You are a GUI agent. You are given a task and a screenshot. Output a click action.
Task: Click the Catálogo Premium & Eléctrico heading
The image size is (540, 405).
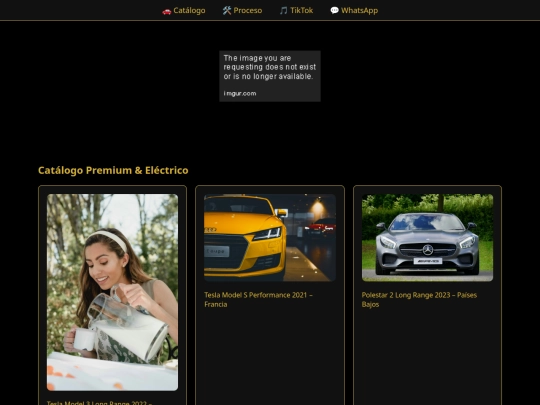click(113, 170)
